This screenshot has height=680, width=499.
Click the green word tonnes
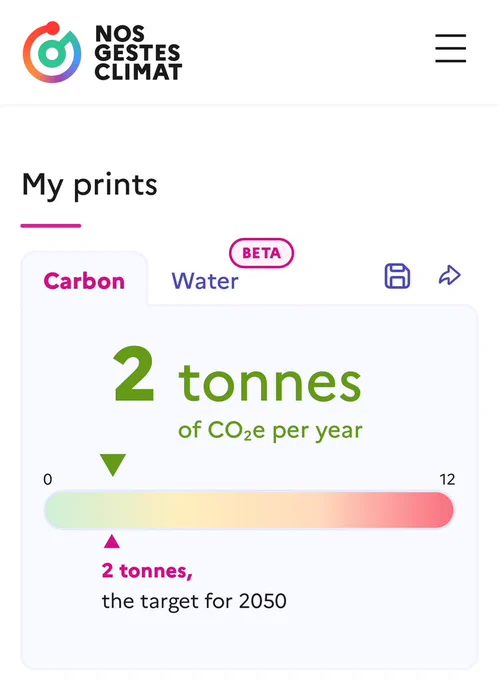coord(270,382)
